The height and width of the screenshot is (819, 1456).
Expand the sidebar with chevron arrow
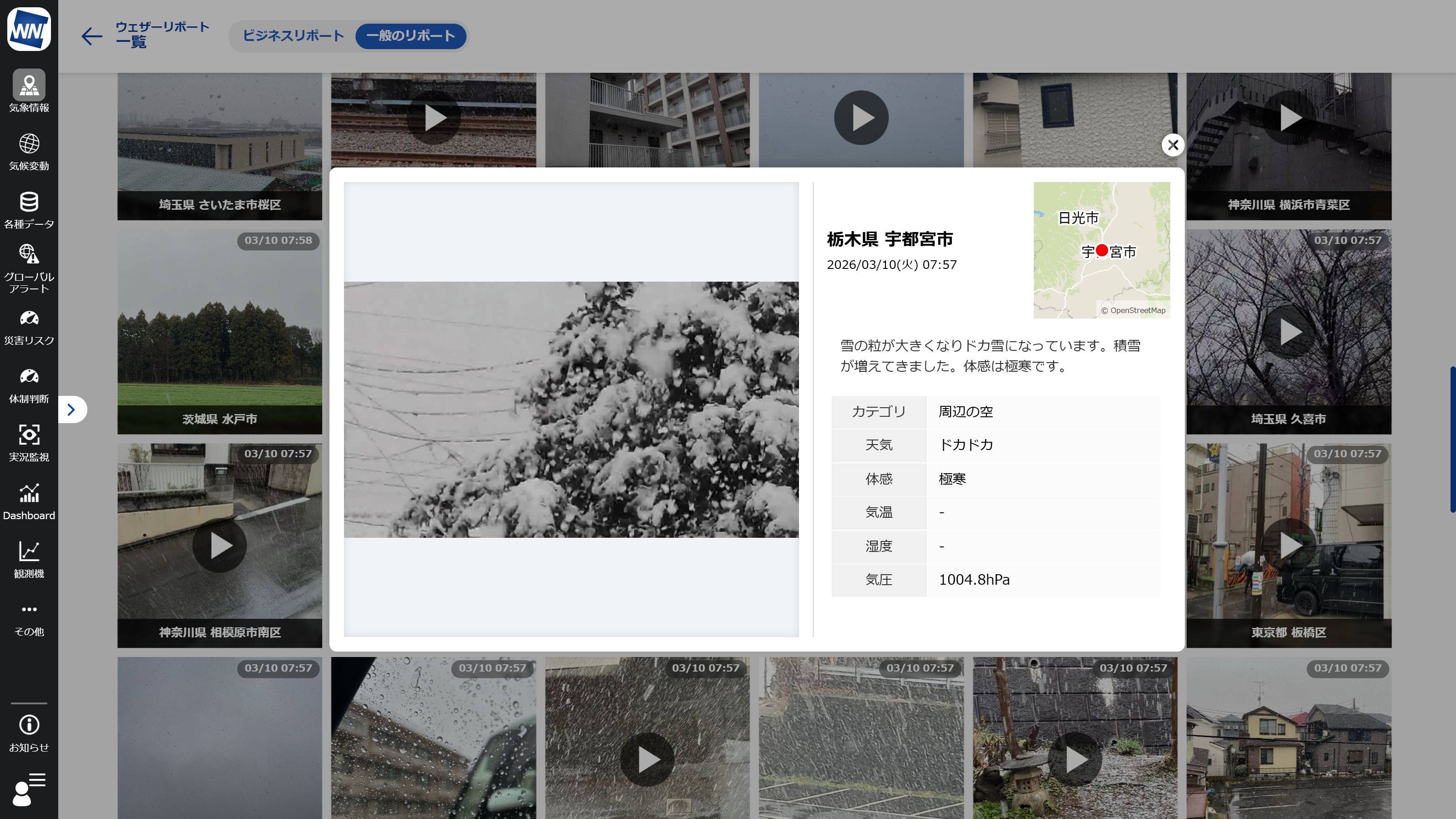[71, 410]
